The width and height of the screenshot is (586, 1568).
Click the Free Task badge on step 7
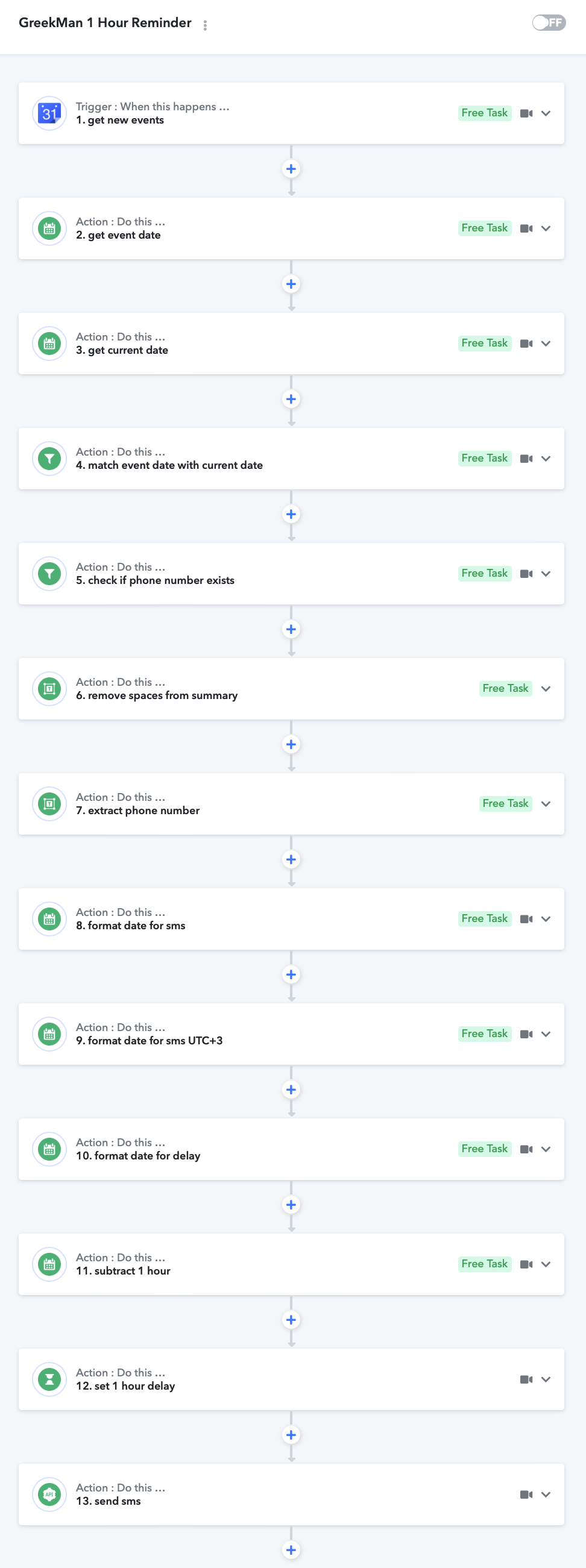click(x=505, y=803)
